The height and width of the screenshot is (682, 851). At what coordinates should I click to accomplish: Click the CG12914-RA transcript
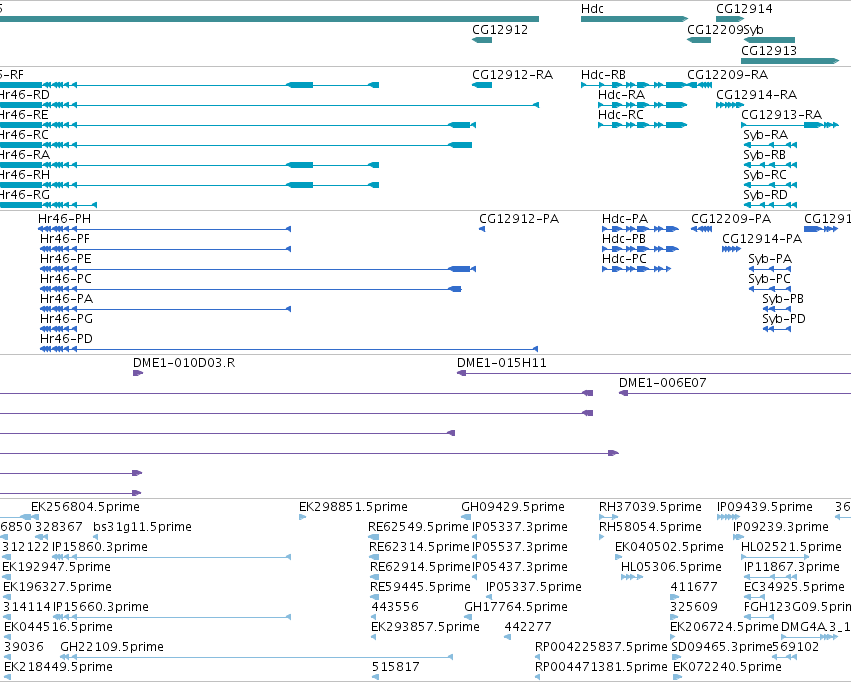pos(729,105)
